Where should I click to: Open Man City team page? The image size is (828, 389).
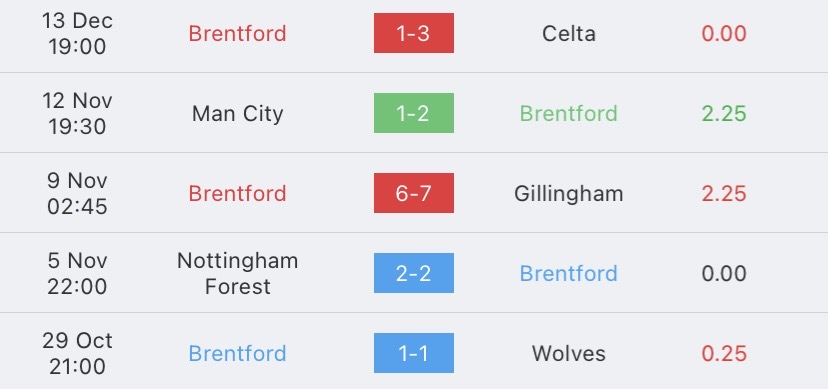pyautogui.click(x=238, y=113)
